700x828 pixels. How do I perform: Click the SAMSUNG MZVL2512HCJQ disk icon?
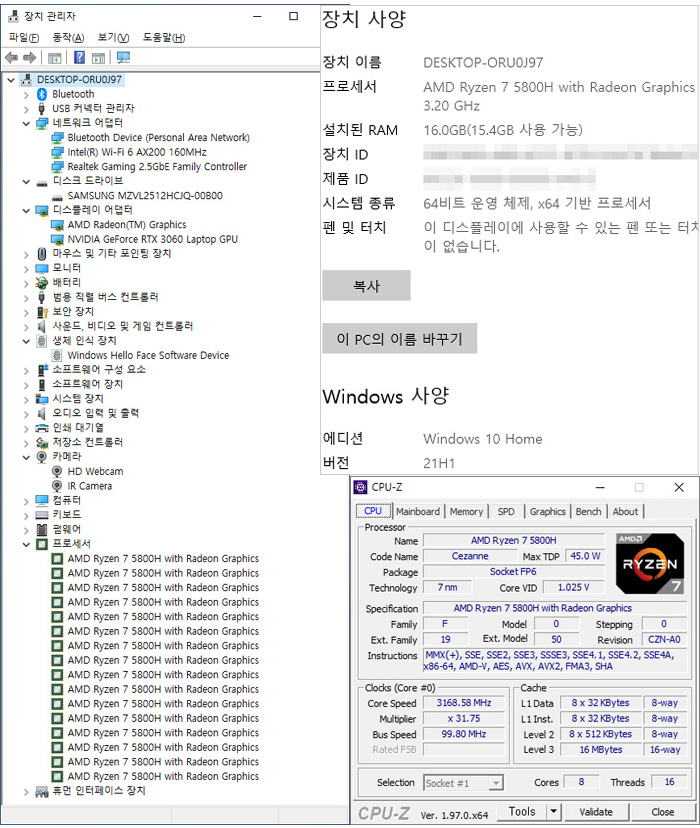pyautogui.click(x=57, y=196)
